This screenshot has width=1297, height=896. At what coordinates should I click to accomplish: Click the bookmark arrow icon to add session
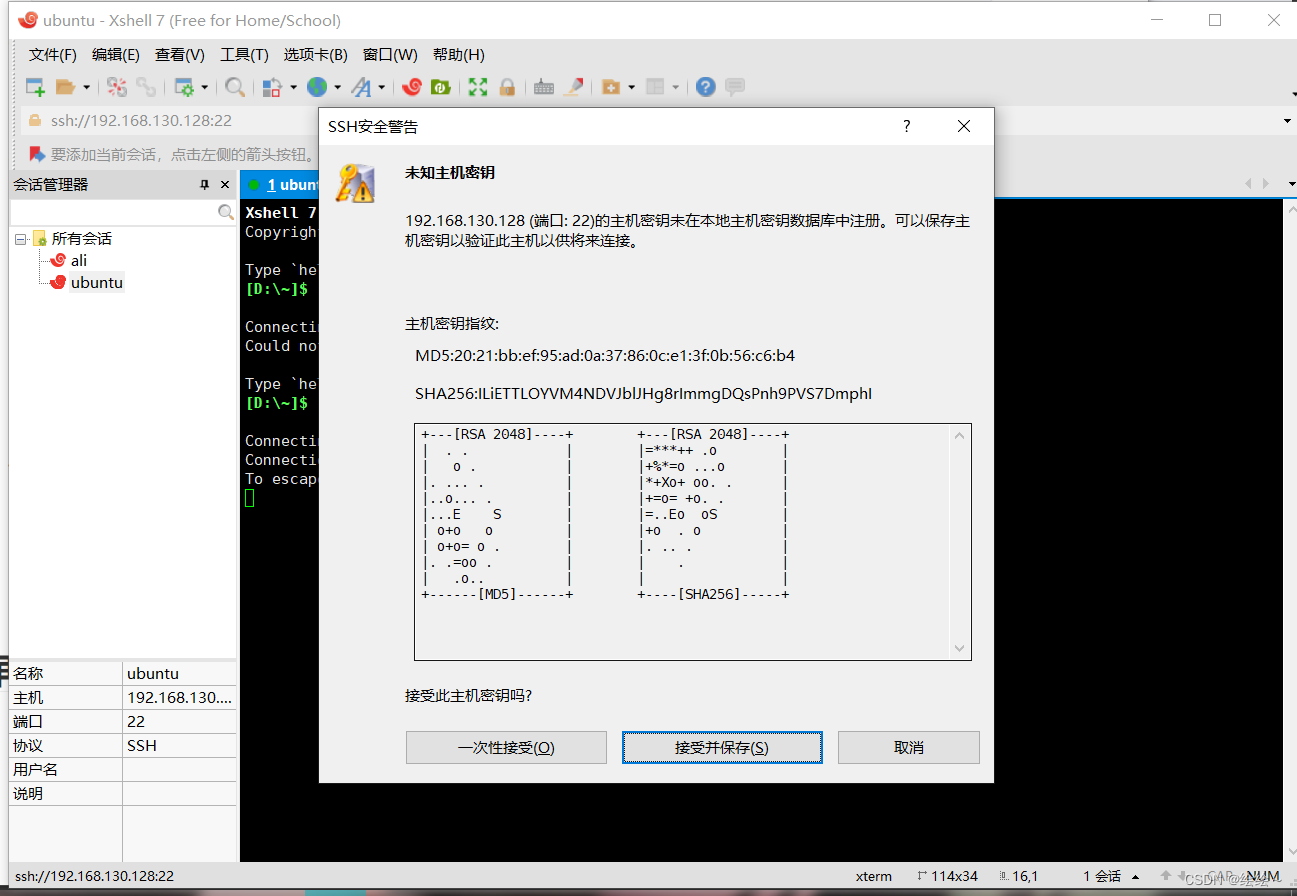click(x=37, y=154)
